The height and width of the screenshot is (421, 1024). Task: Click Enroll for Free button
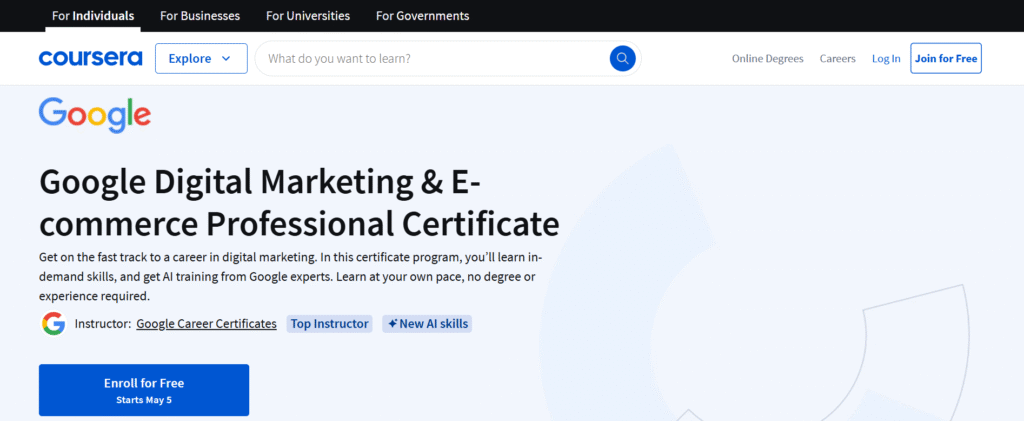[x=144, y=390]
